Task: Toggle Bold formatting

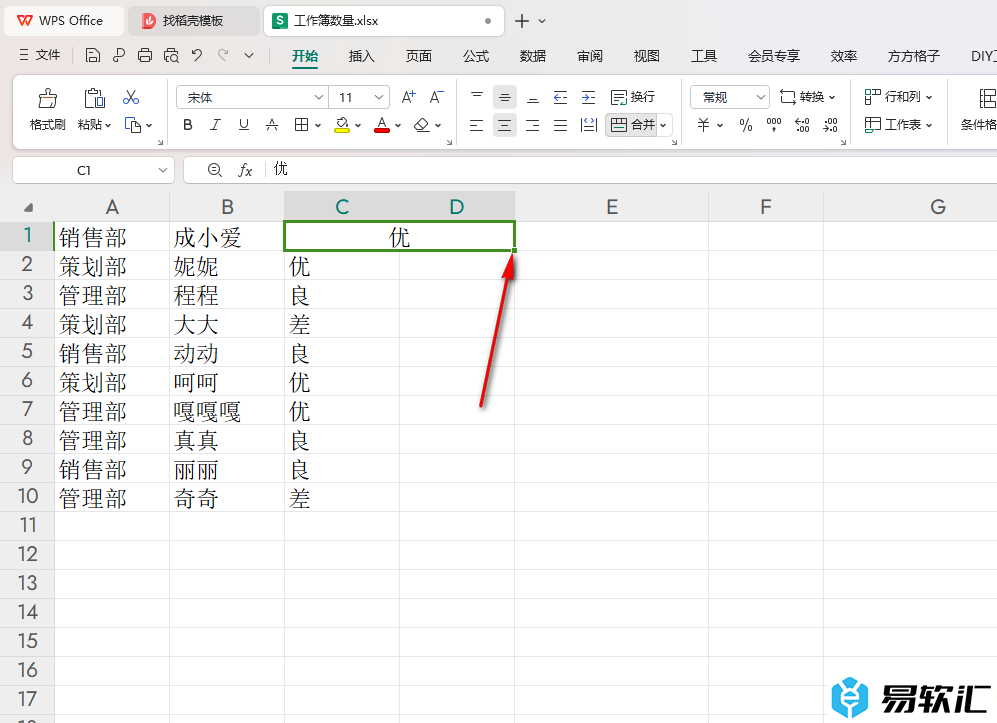Action: 188,125
